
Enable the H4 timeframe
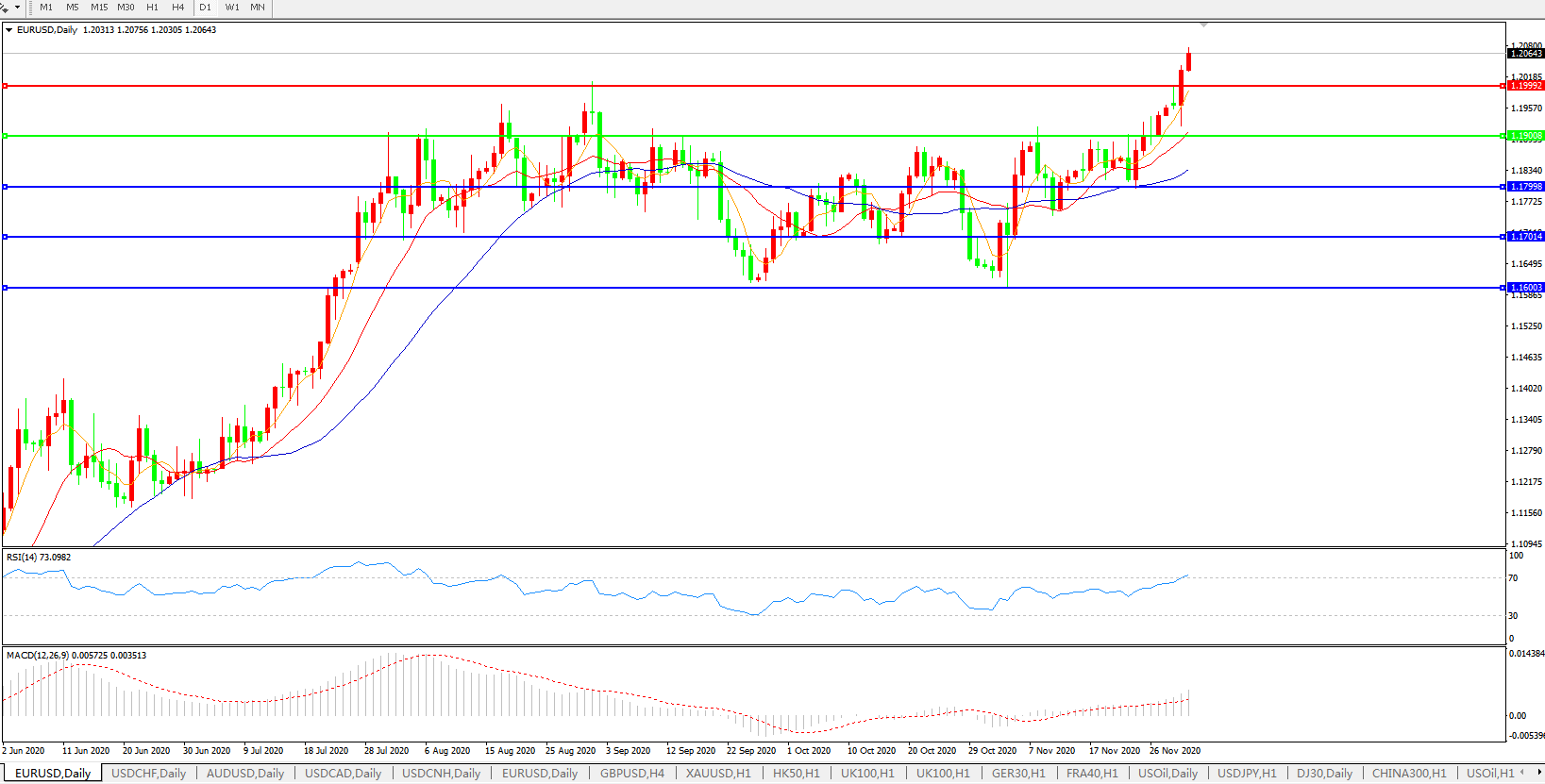click(177, 8)
